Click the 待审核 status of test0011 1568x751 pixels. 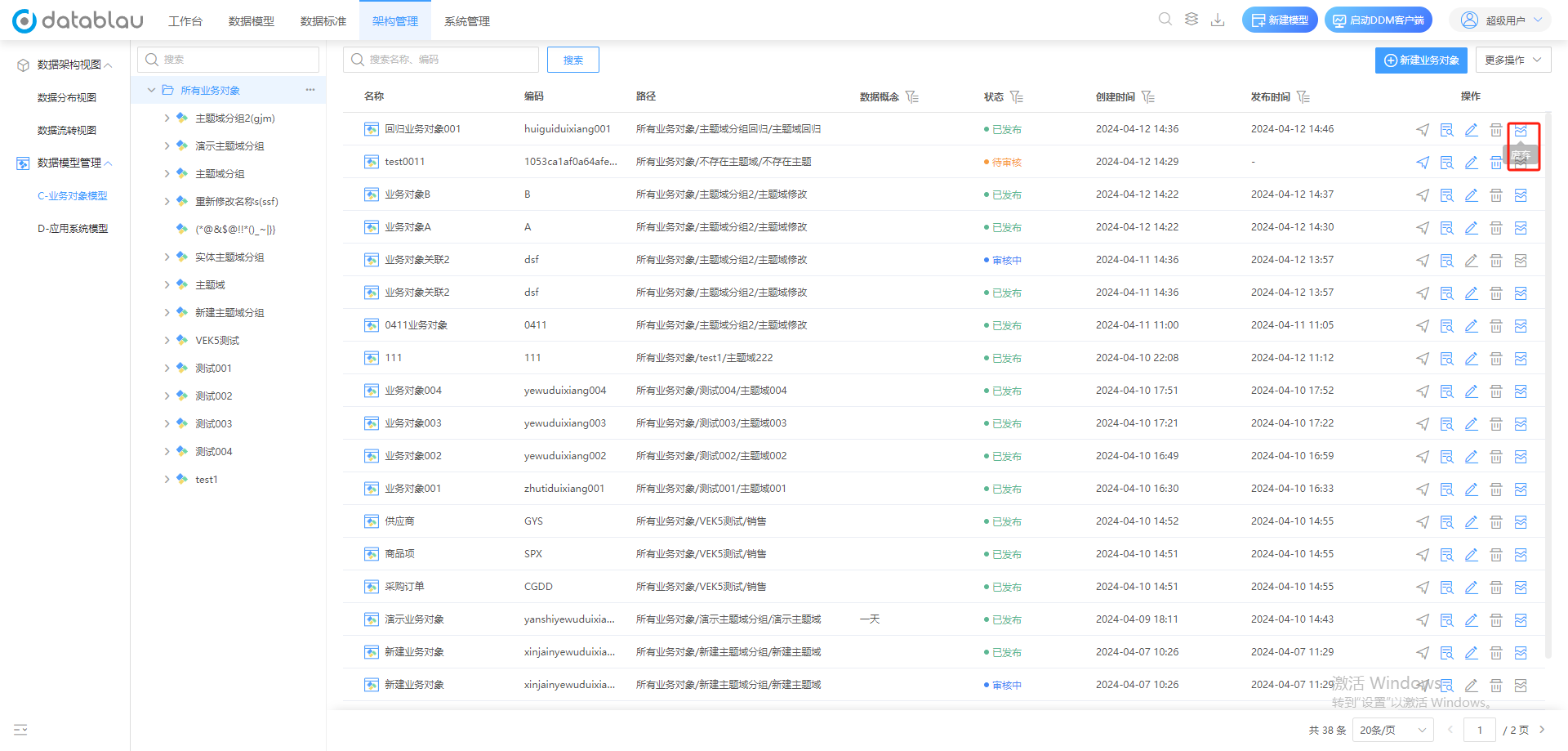click(x=1006, y=163)
